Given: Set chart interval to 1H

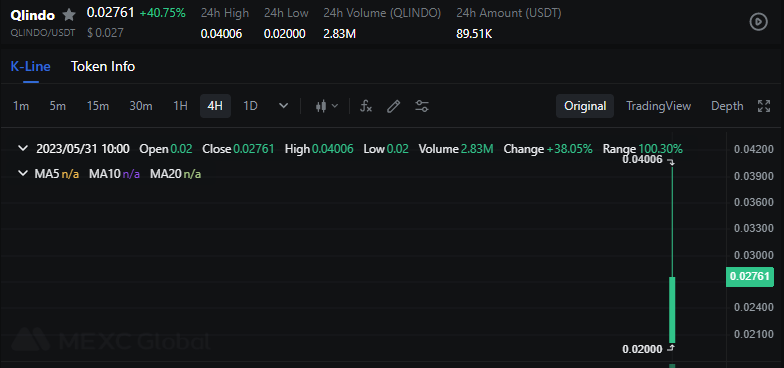Looking at the screenshot, I should coord(180,106).
